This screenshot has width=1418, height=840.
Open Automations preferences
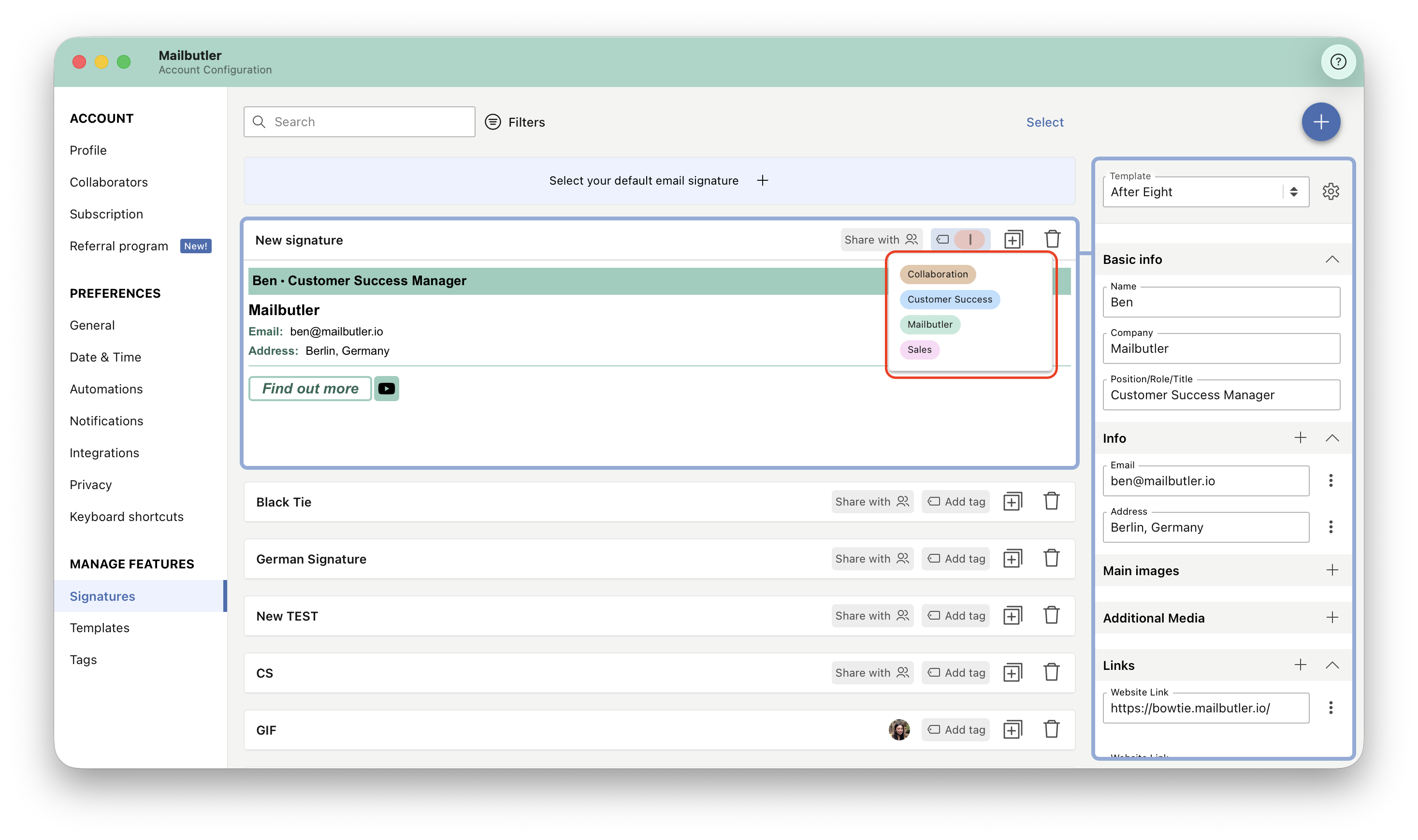pos(106,389)
